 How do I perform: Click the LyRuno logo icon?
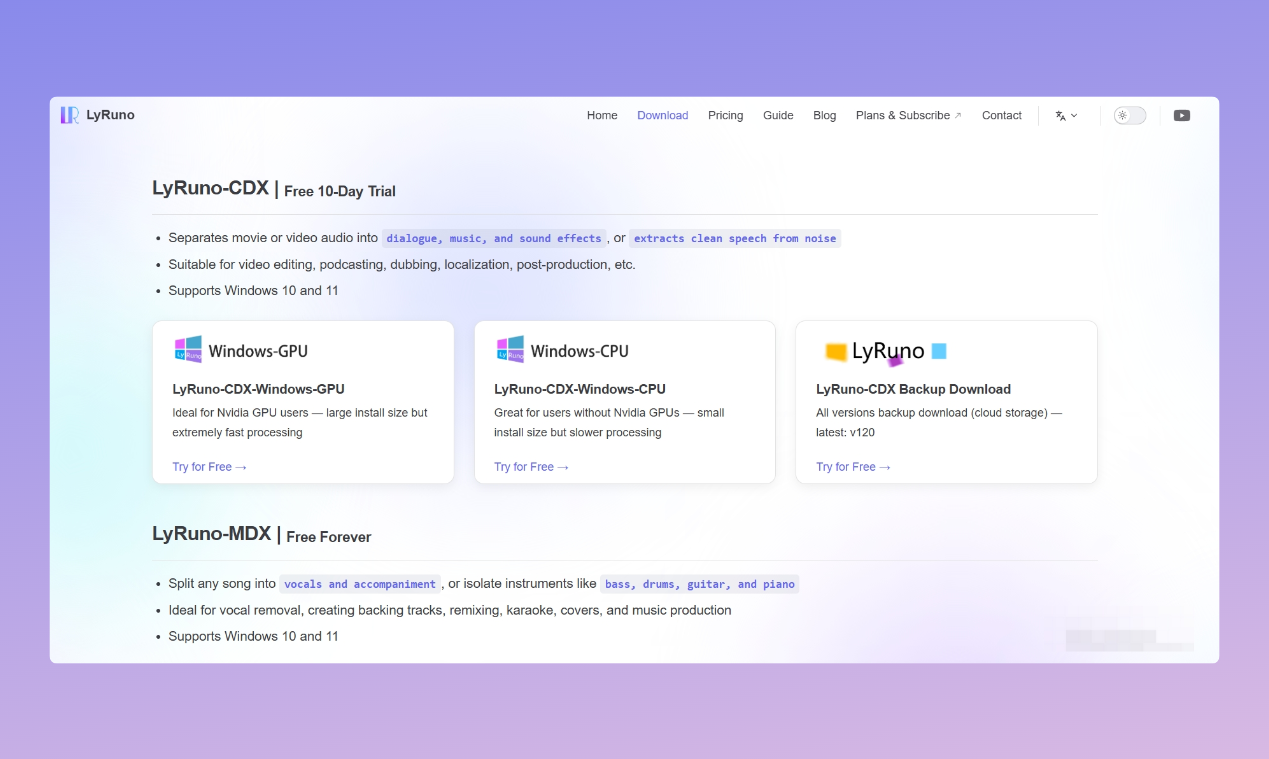[70, 115]
